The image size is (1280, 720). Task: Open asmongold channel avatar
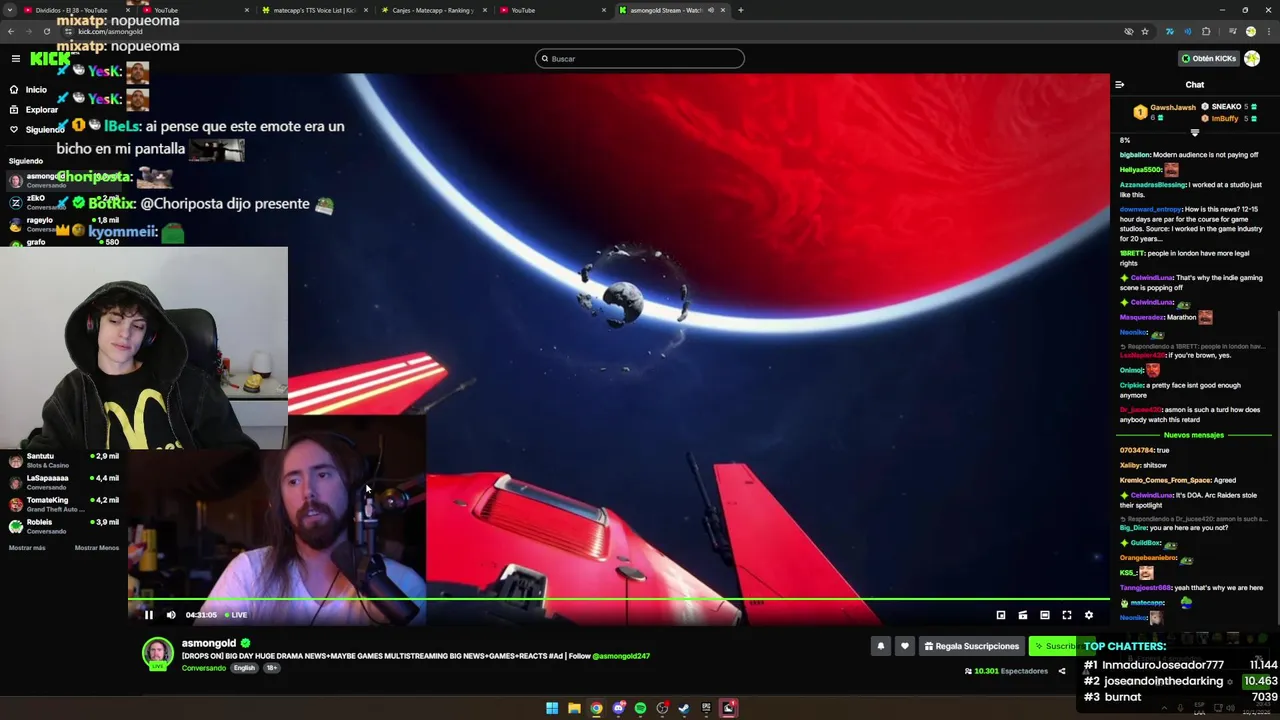pos(157,654)
